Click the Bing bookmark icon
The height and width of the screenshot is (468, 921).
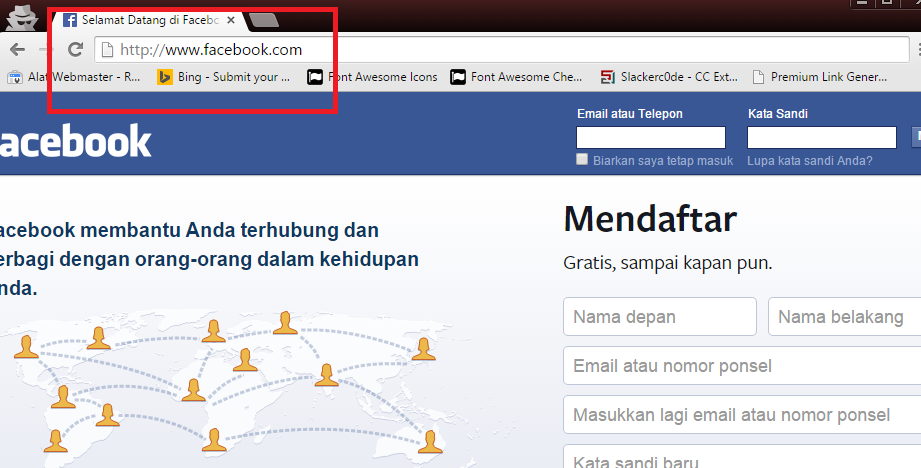(164, 77)
